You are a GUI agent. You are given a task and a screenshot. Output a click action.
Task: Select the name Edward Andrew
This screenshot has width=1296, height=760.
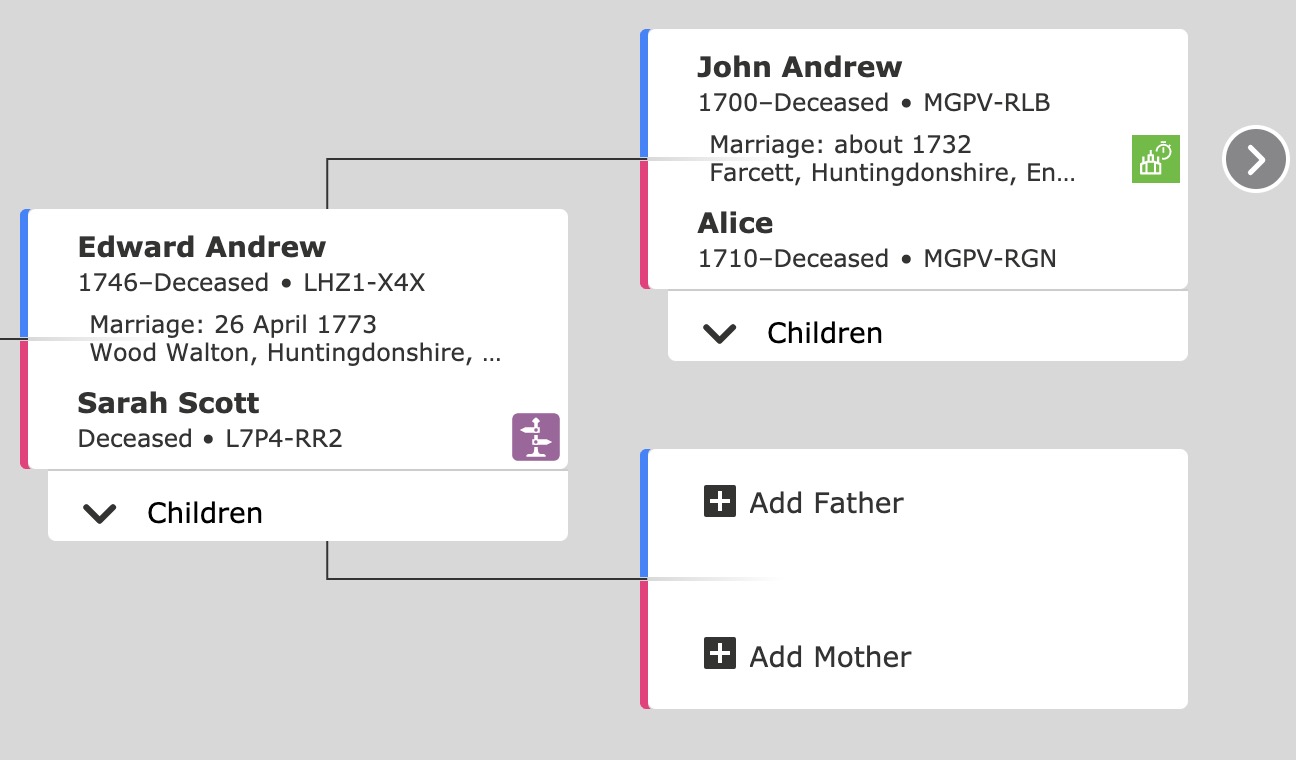201,246
